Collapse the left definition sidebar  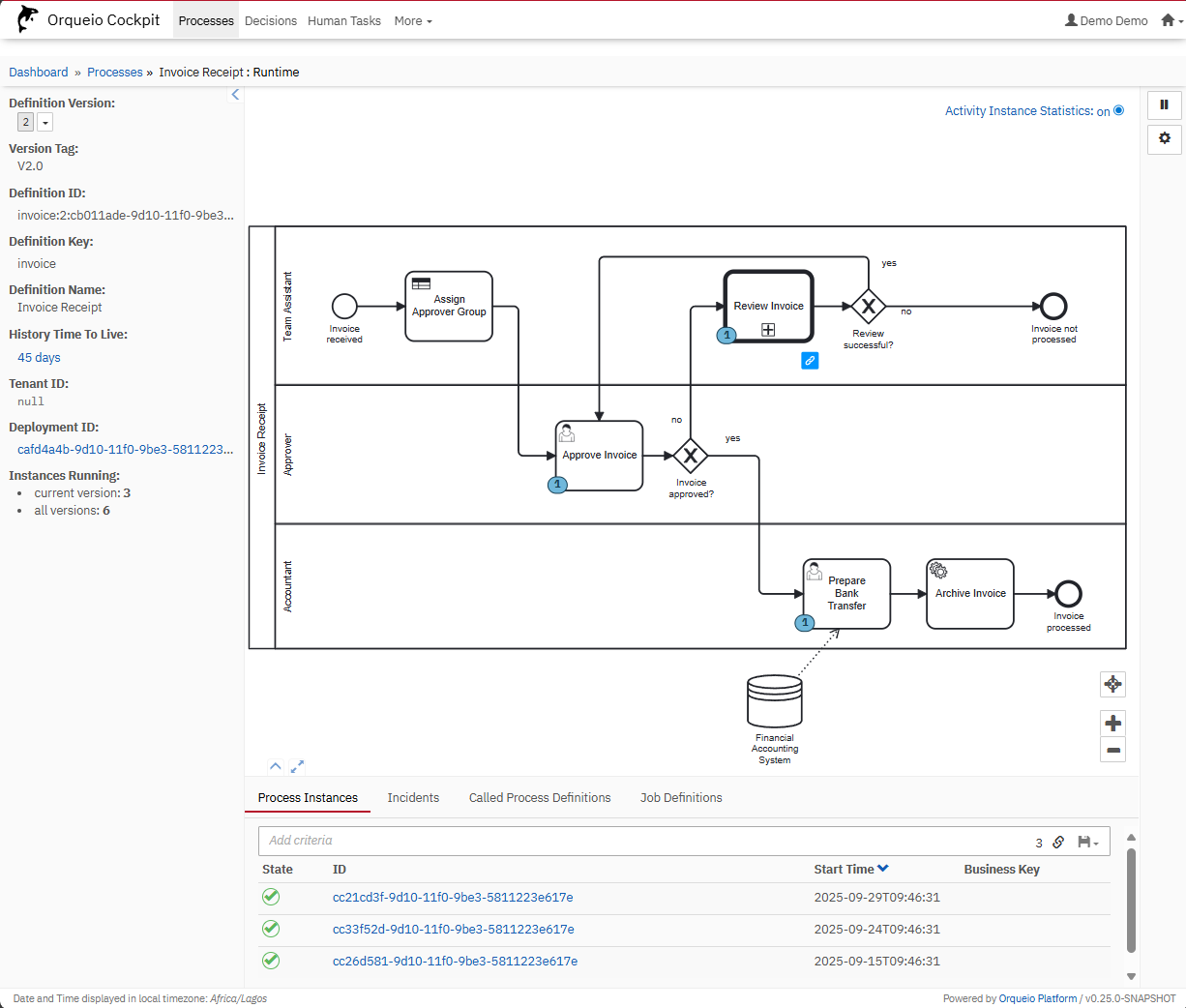[235, 95]
